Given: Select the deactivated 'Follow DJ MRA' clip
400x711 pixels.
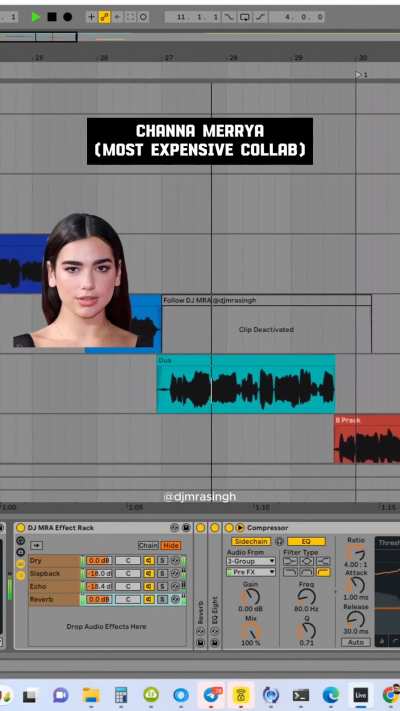Looking at the screenshot, I should click(x=267, y=324).
